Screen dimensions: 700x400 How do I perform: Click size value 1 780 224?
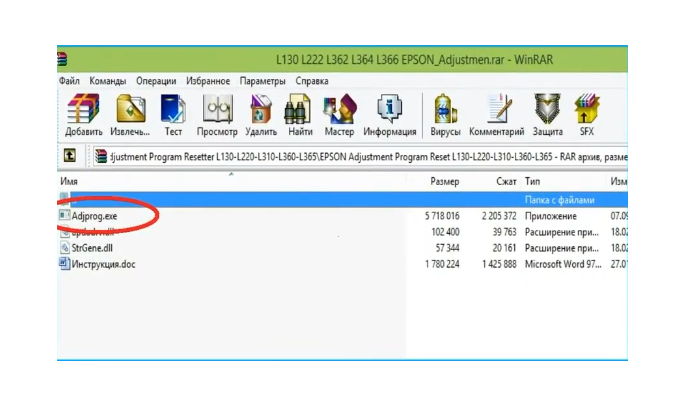[x=442, y=264]
